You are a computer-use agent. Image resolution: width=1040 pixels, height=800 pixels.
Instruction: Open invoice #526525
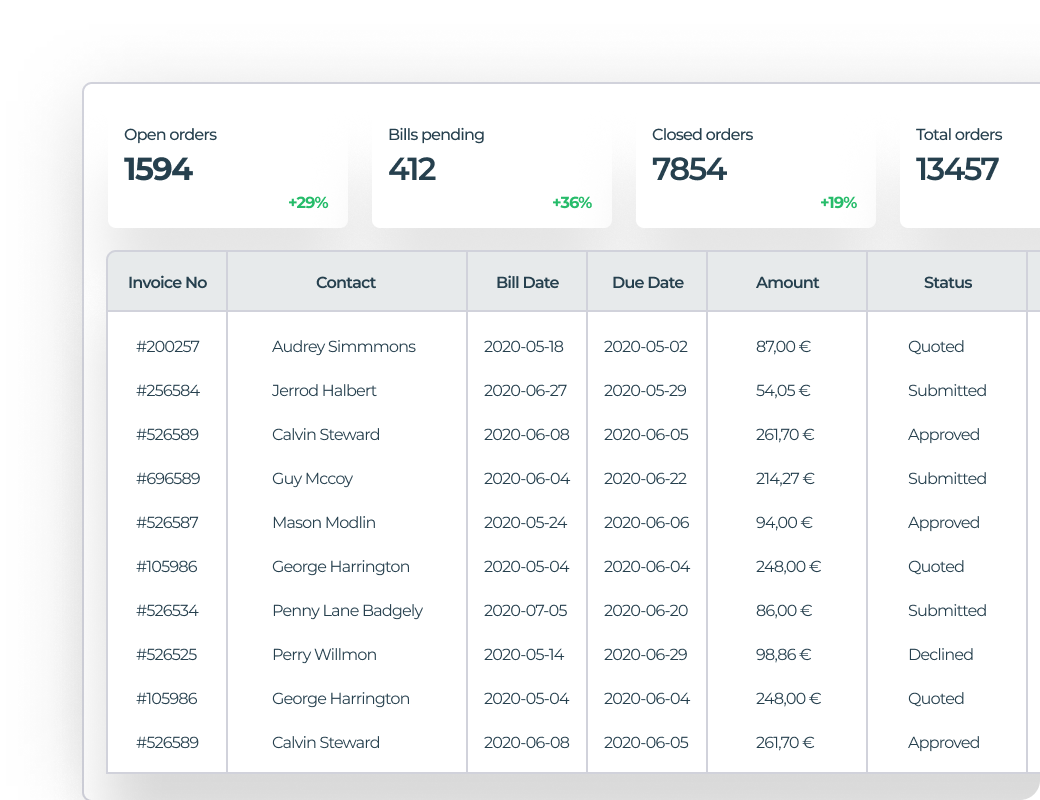pyautogui.click(x=166, y=654)
